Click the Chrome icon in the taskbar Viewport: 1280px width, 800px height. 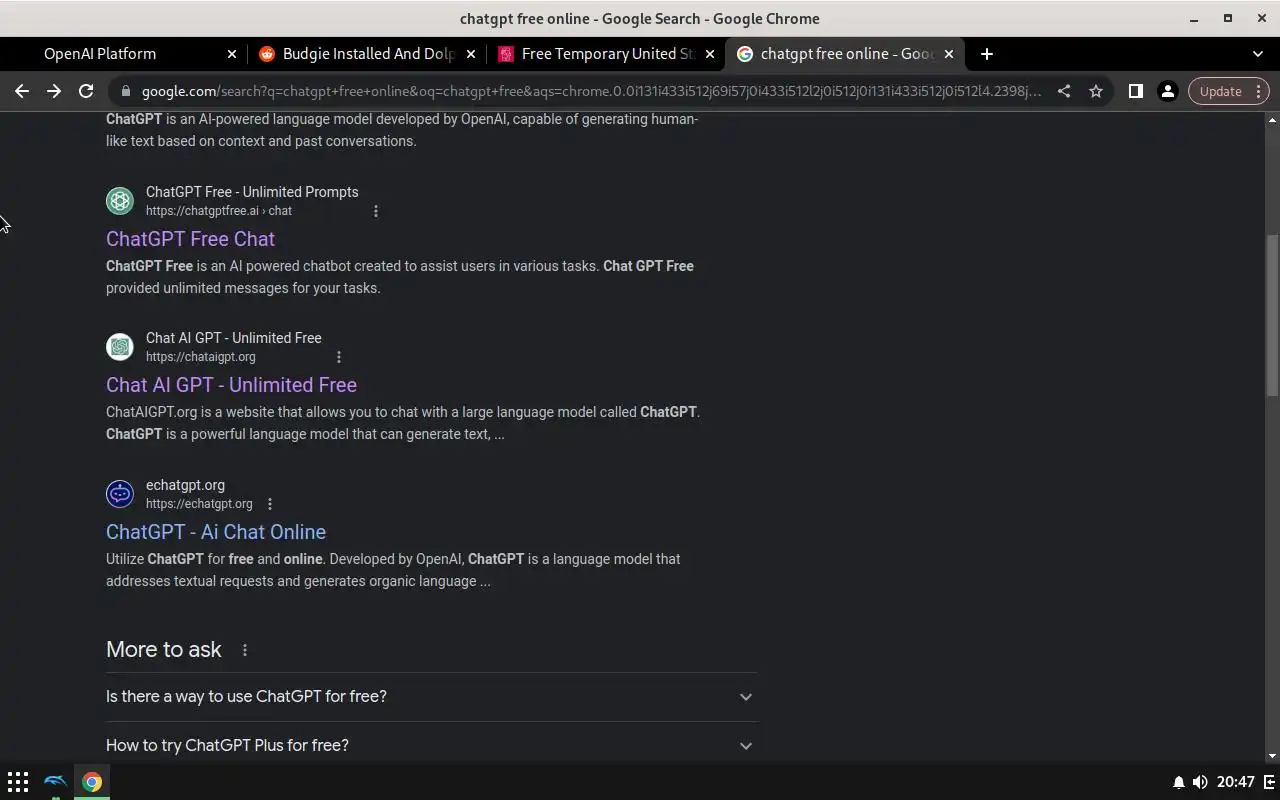(x=92, y=782)
